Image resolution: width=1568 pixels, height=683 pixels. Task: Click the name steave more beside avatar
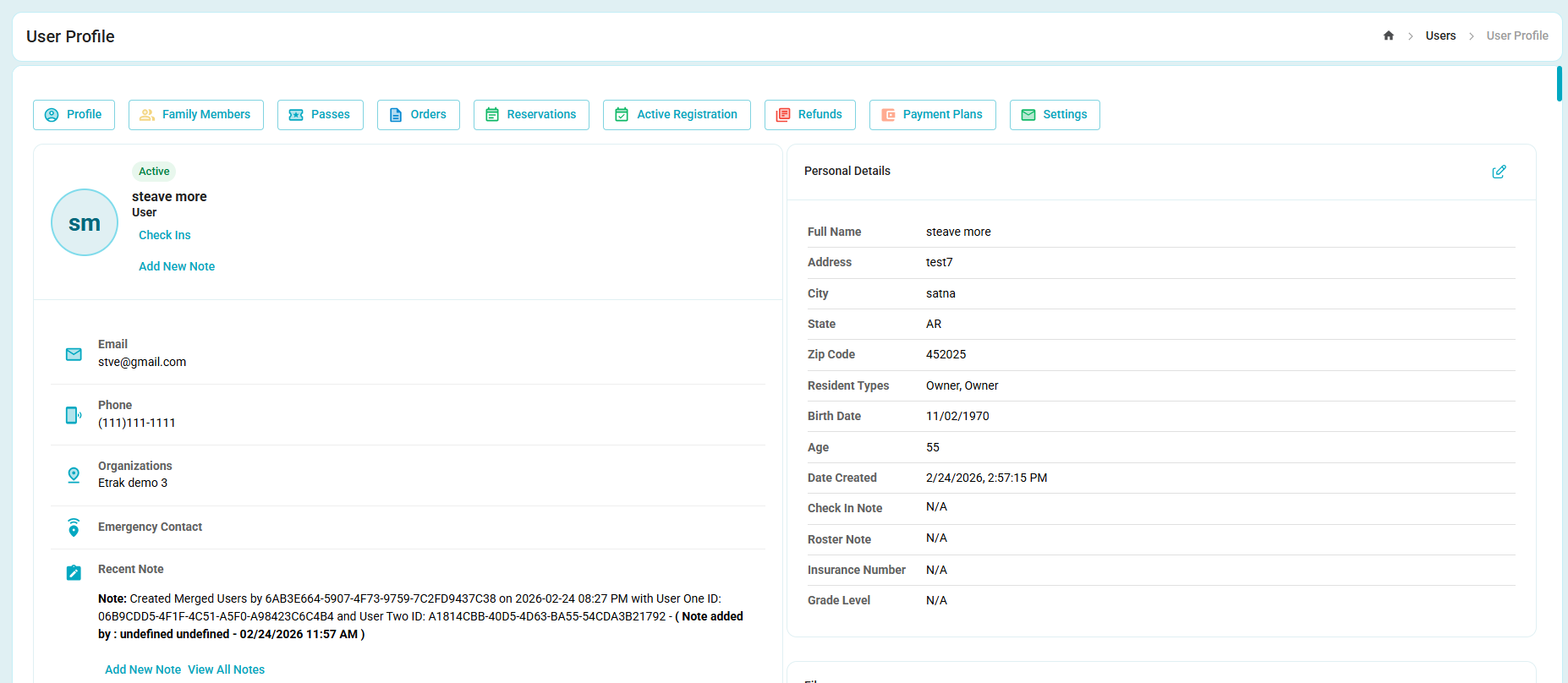click(169, 196)
